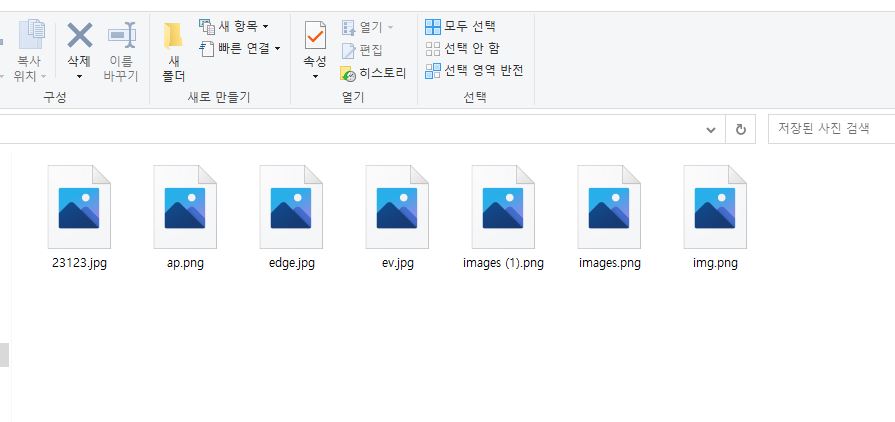This screenshot has height=422, width=895.
Task: Click the Copy to (복사 위치) icon
Action: pyautogui.click(x=31, y=34)
